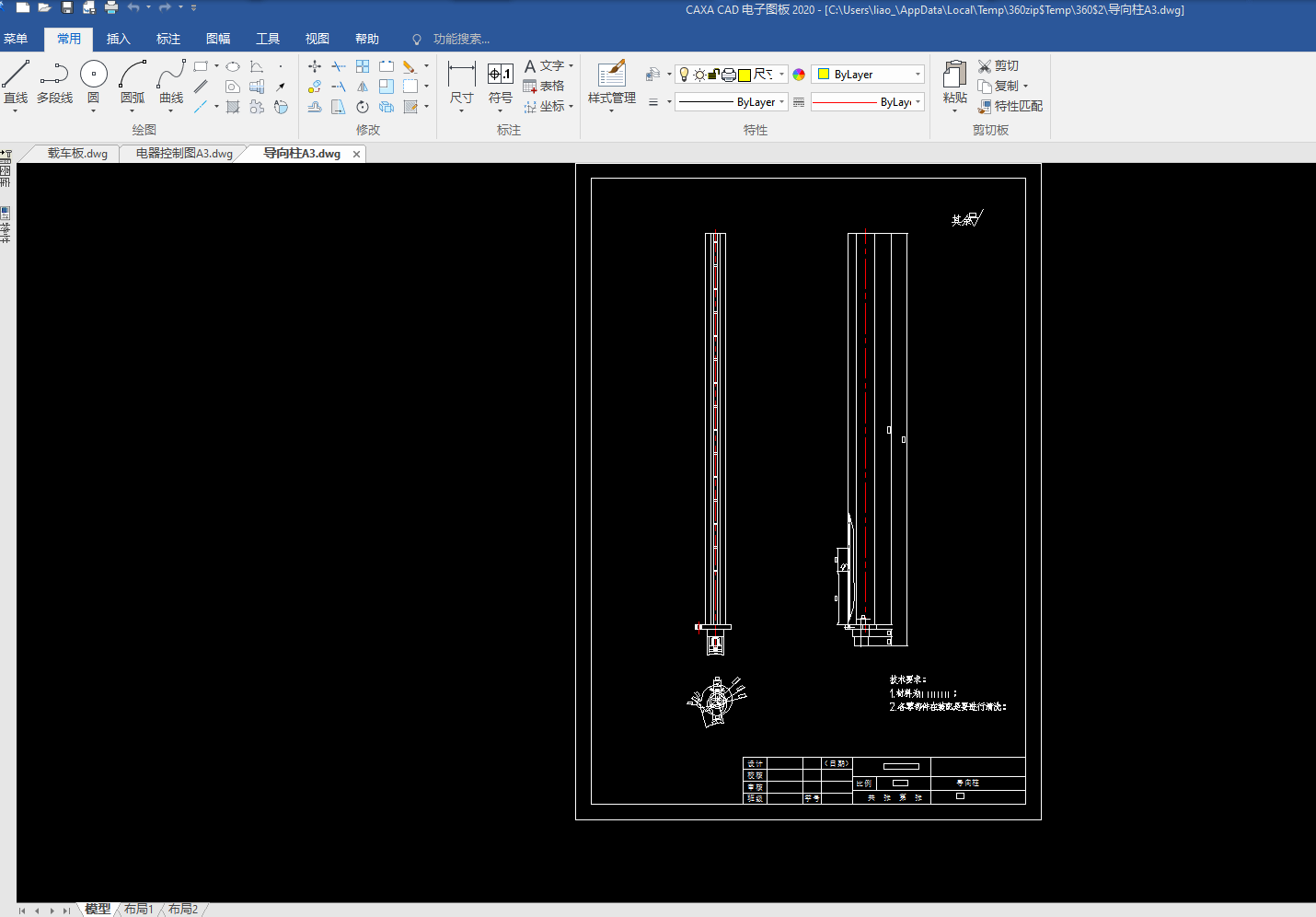The width and height of the screenshot is (1316, 917).
Task: Expand the Erase tool dropdown arrow
Action: click(426, 66)
